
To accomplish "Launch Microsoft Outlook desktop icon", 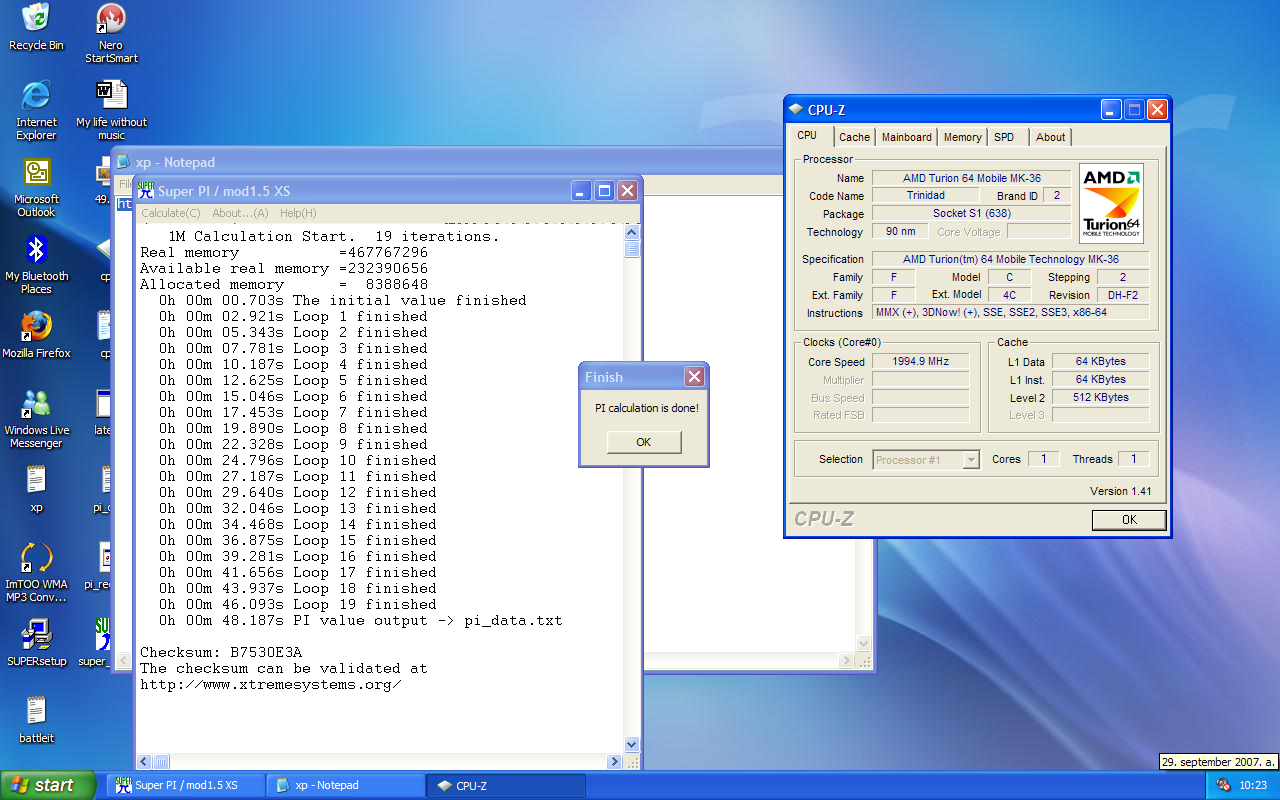I will (36, 187).
